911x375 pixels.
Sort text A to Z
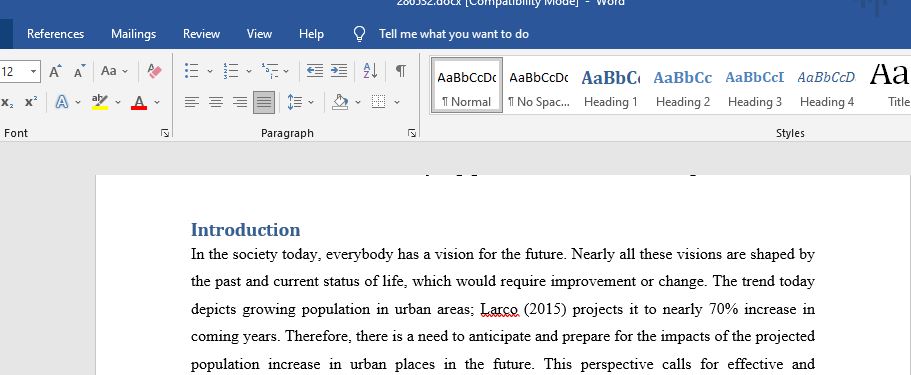tap(370, 72)
